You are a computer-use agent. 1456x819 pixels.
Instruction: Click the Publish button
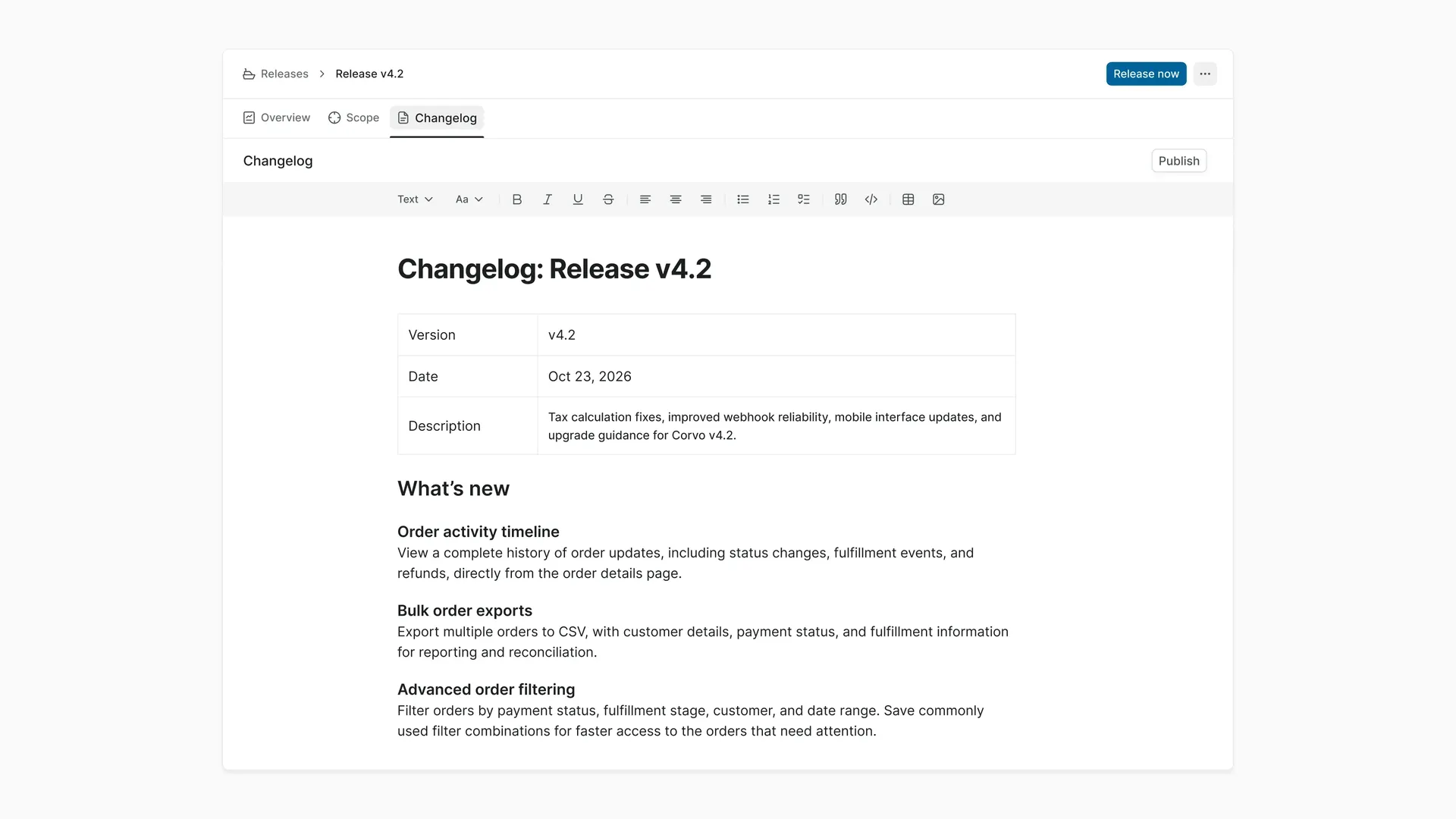[1178, 161]
